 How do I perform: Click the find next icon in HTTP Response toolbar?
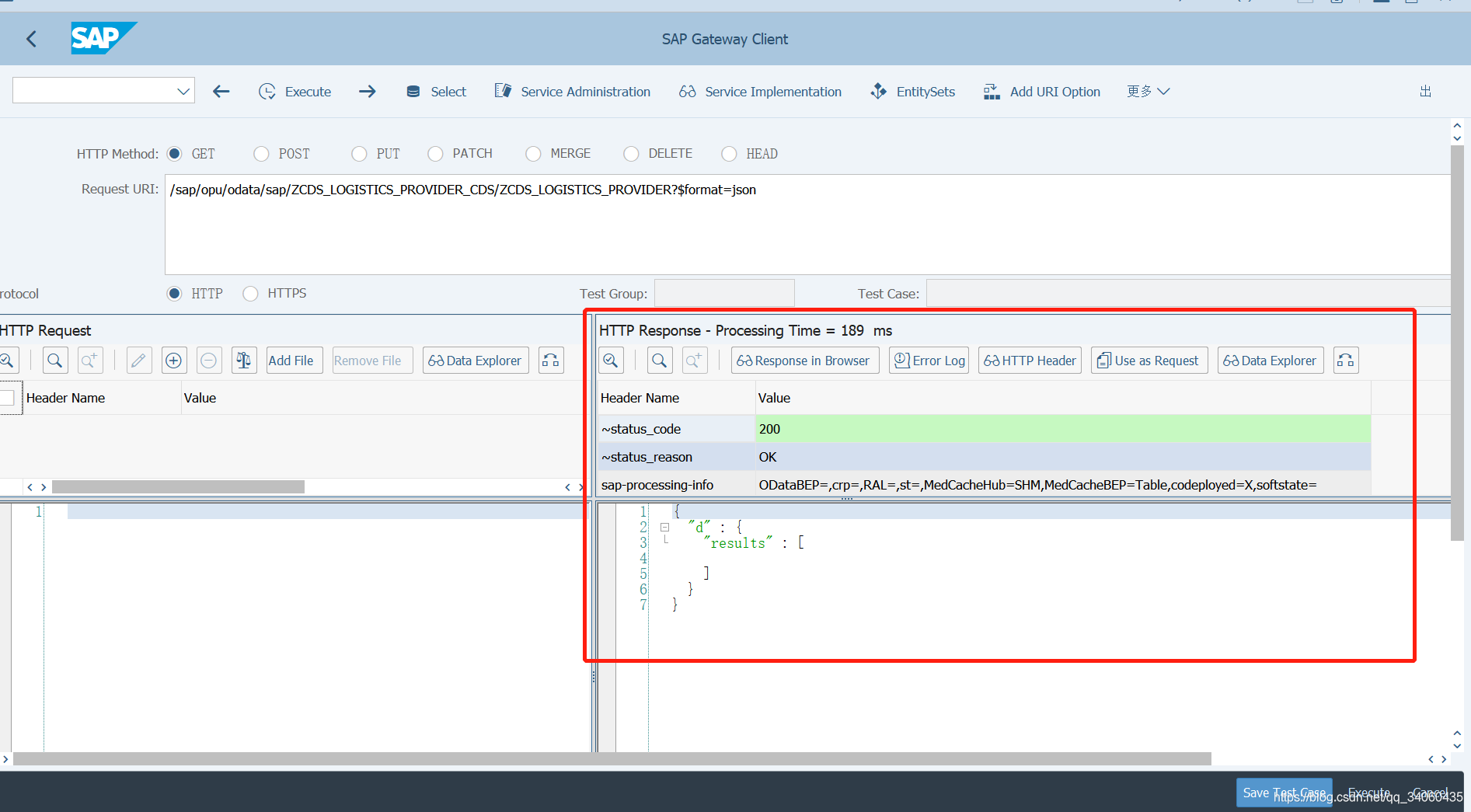(695, 361)
